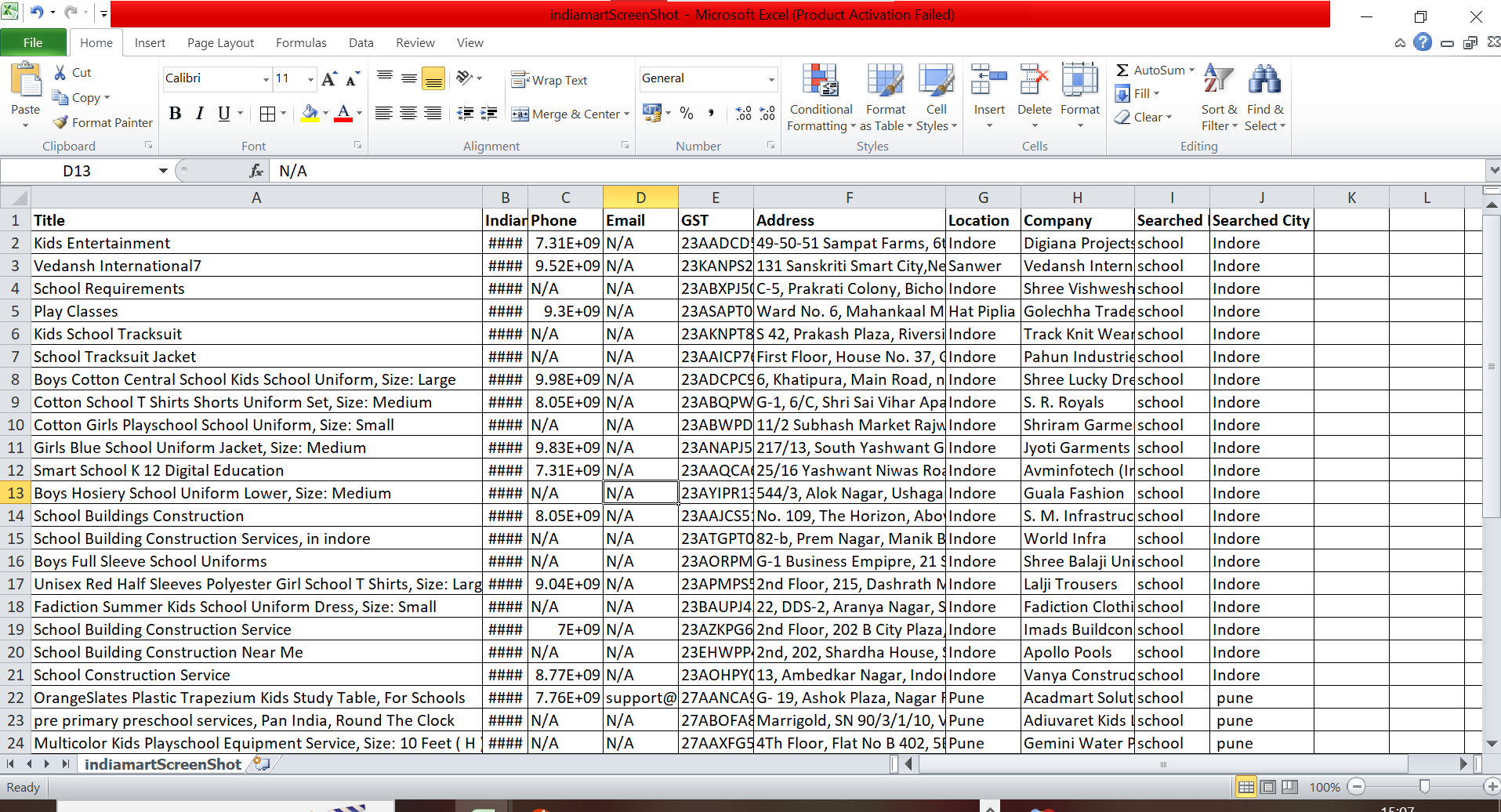1501x812 pixels.
Task: Open the font name dropdown showing Calibri
Action: tap(266, 78)
